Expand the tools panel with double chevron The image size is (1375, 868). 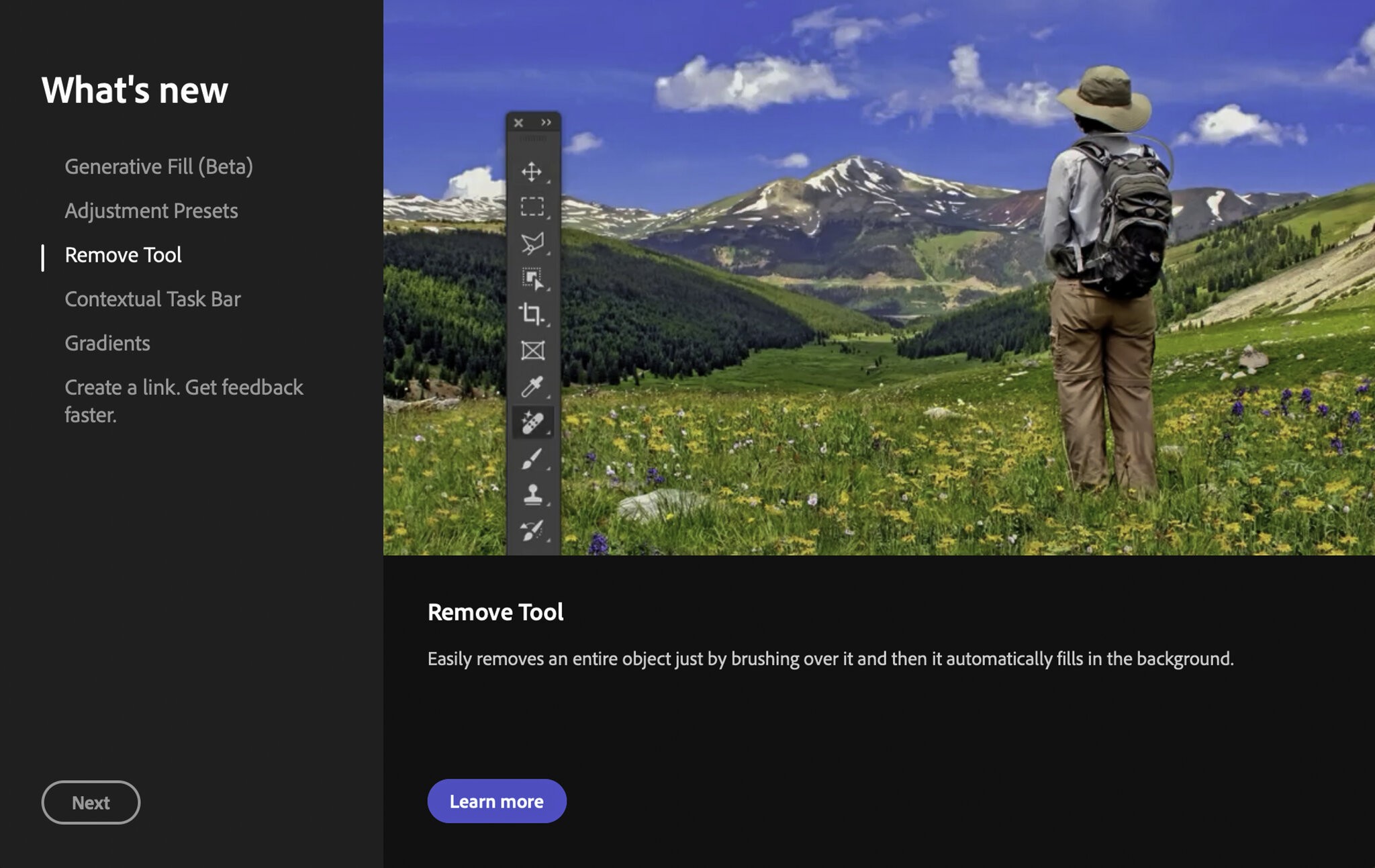pyautogui.click(x=546, y=122)
